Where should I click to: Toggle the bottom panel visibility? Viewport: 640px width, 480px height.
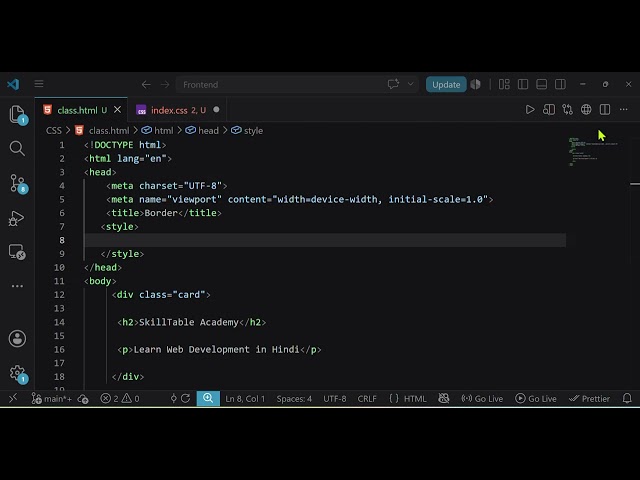[x=542, y=84]
